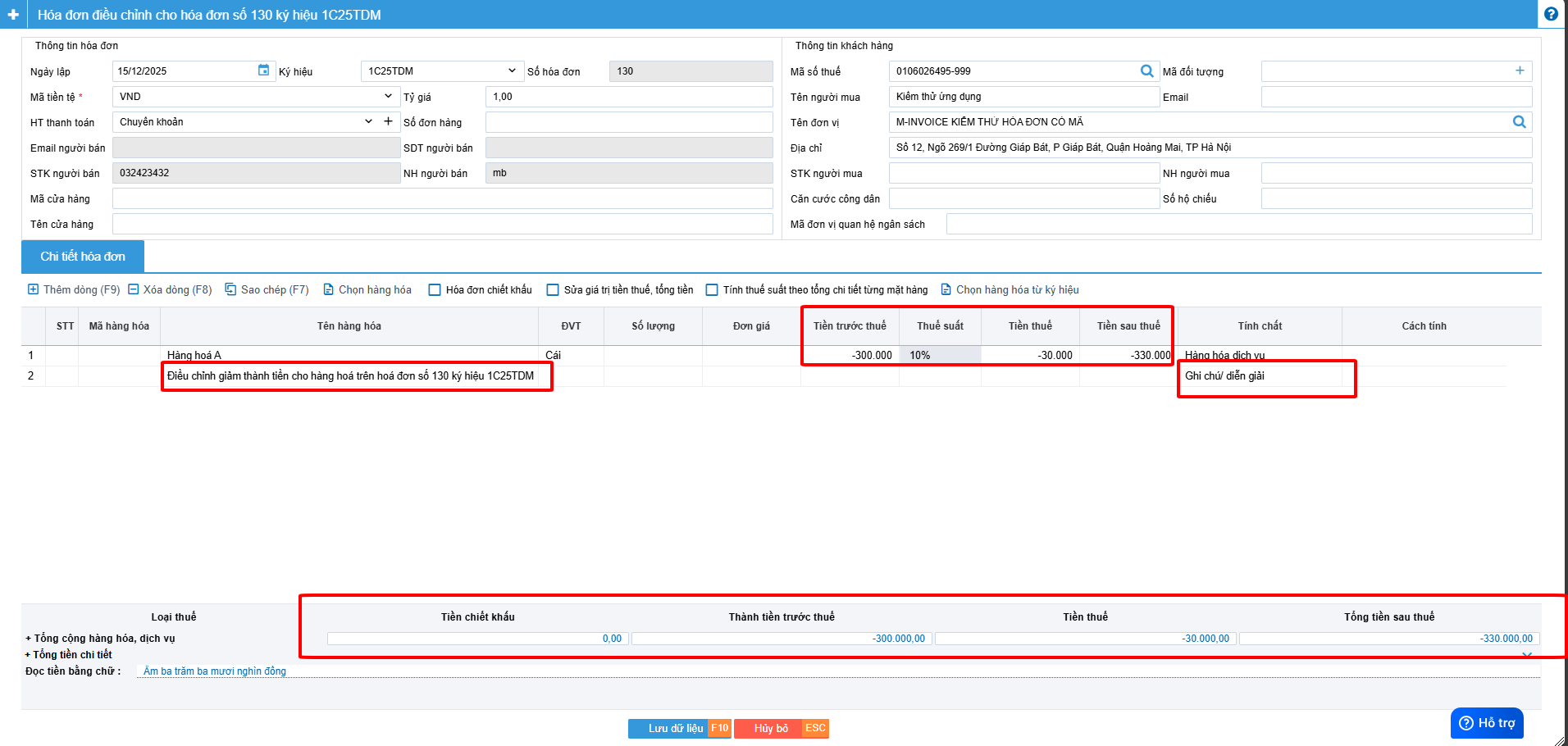Click the plus icon in title bar
Image resolution: width=1568 pixels, height=746 pixels.
tap(13, 15)
